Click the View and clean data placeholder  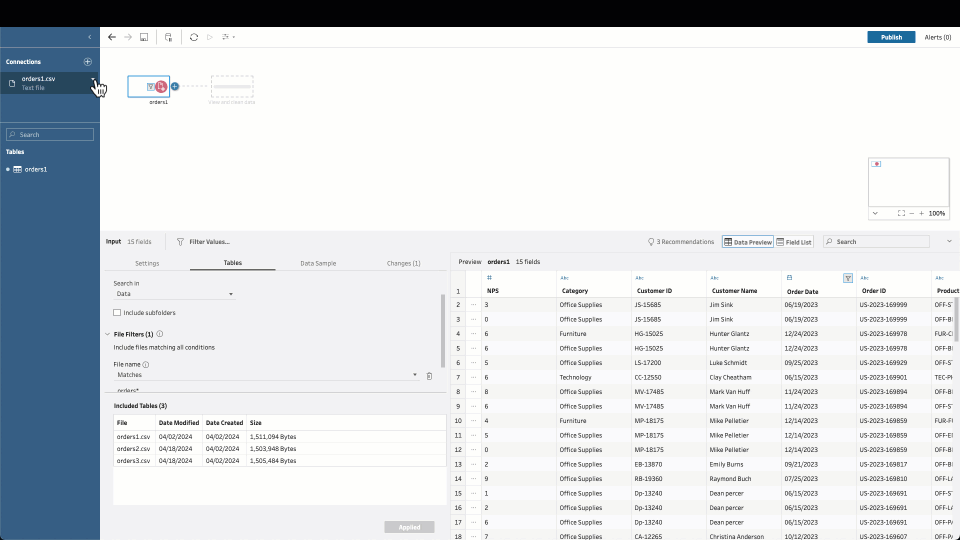(232, 86)
